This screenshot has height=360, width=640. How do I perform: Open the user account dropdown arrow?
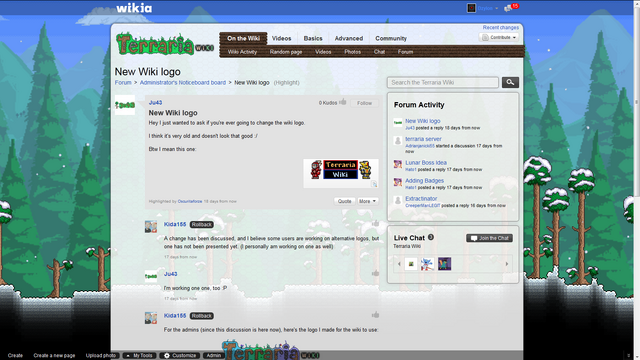point(496,8)
